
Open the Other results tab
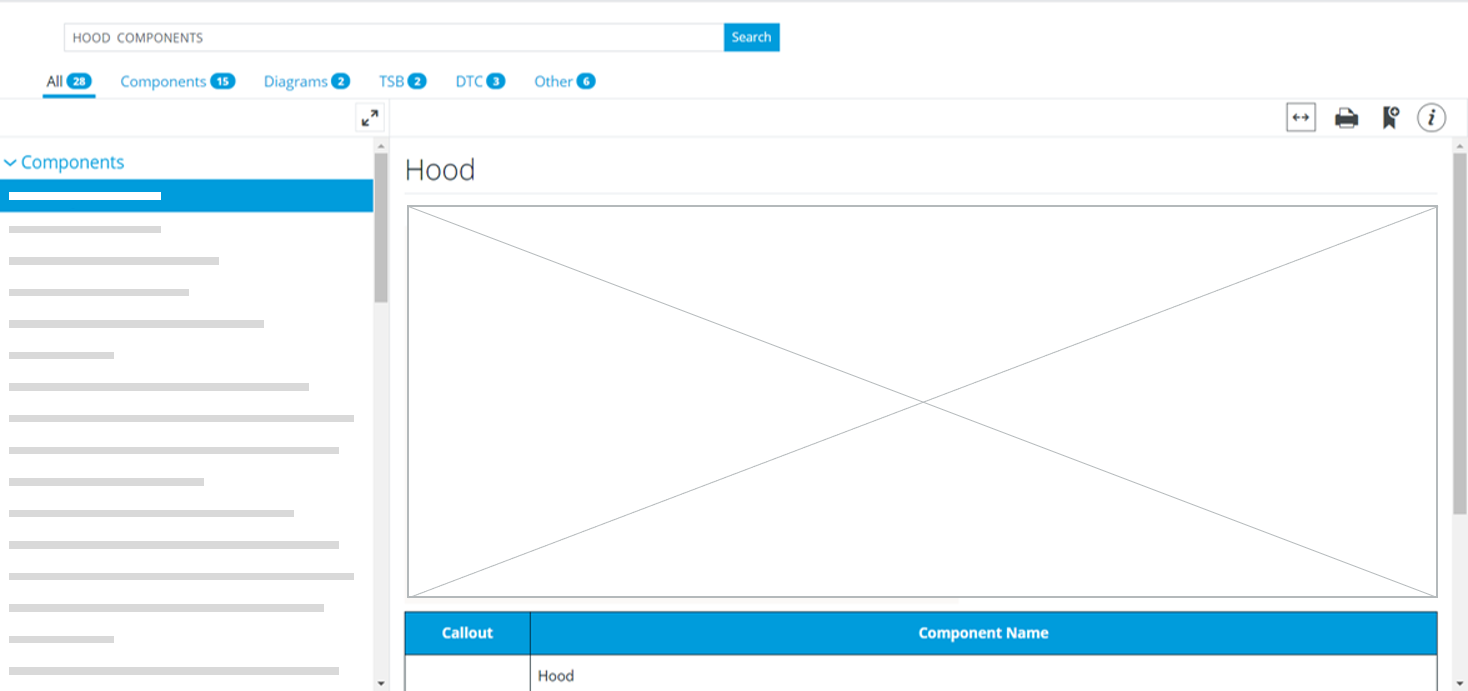564,81
